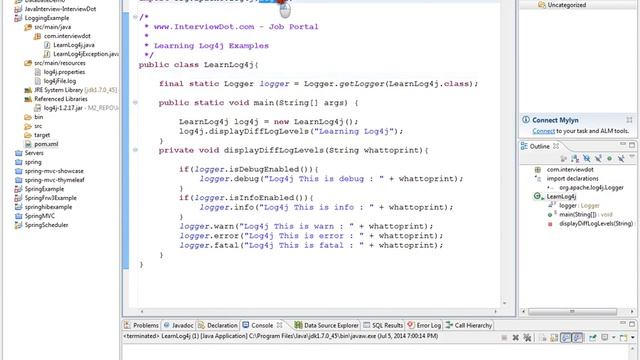Open the display selected console dropdown arrow

tap(613, 338)
